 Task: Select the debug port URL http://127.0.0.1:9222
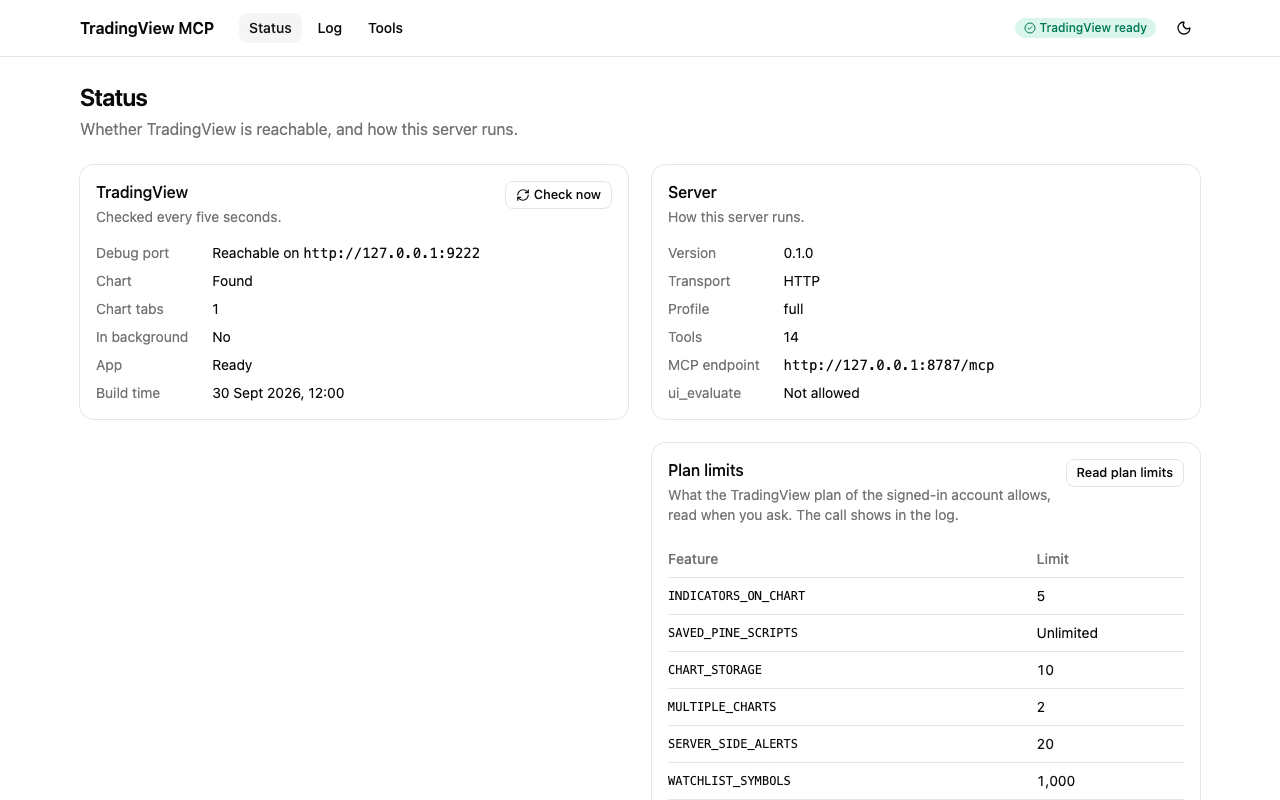[x=392, y=253]
